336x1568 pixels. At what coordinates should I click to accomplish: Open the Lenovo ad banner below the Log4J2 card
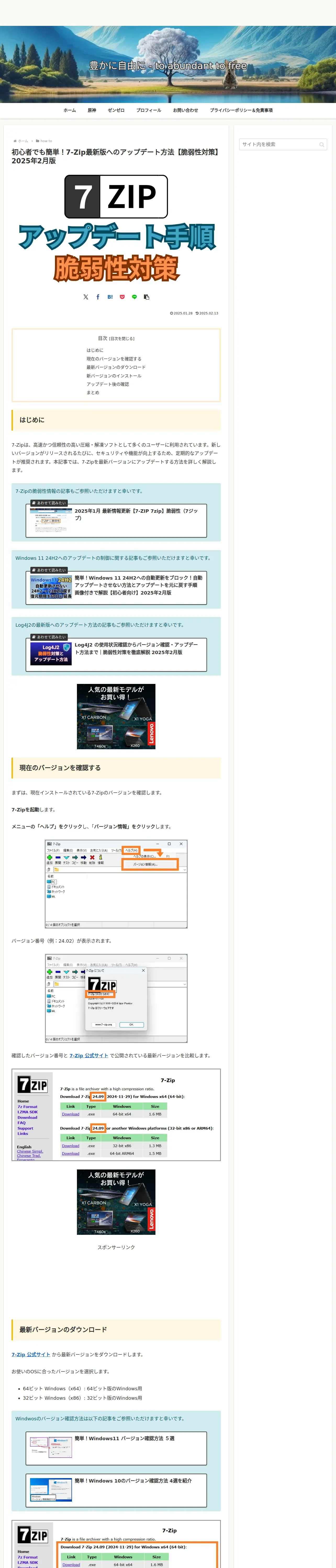pos(116,716)
